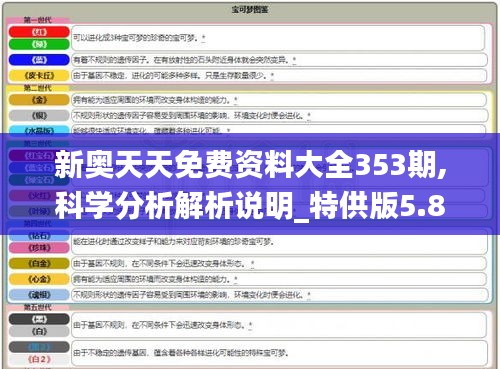
Task: Select the gray 银 version label
Action: (39, 115)
